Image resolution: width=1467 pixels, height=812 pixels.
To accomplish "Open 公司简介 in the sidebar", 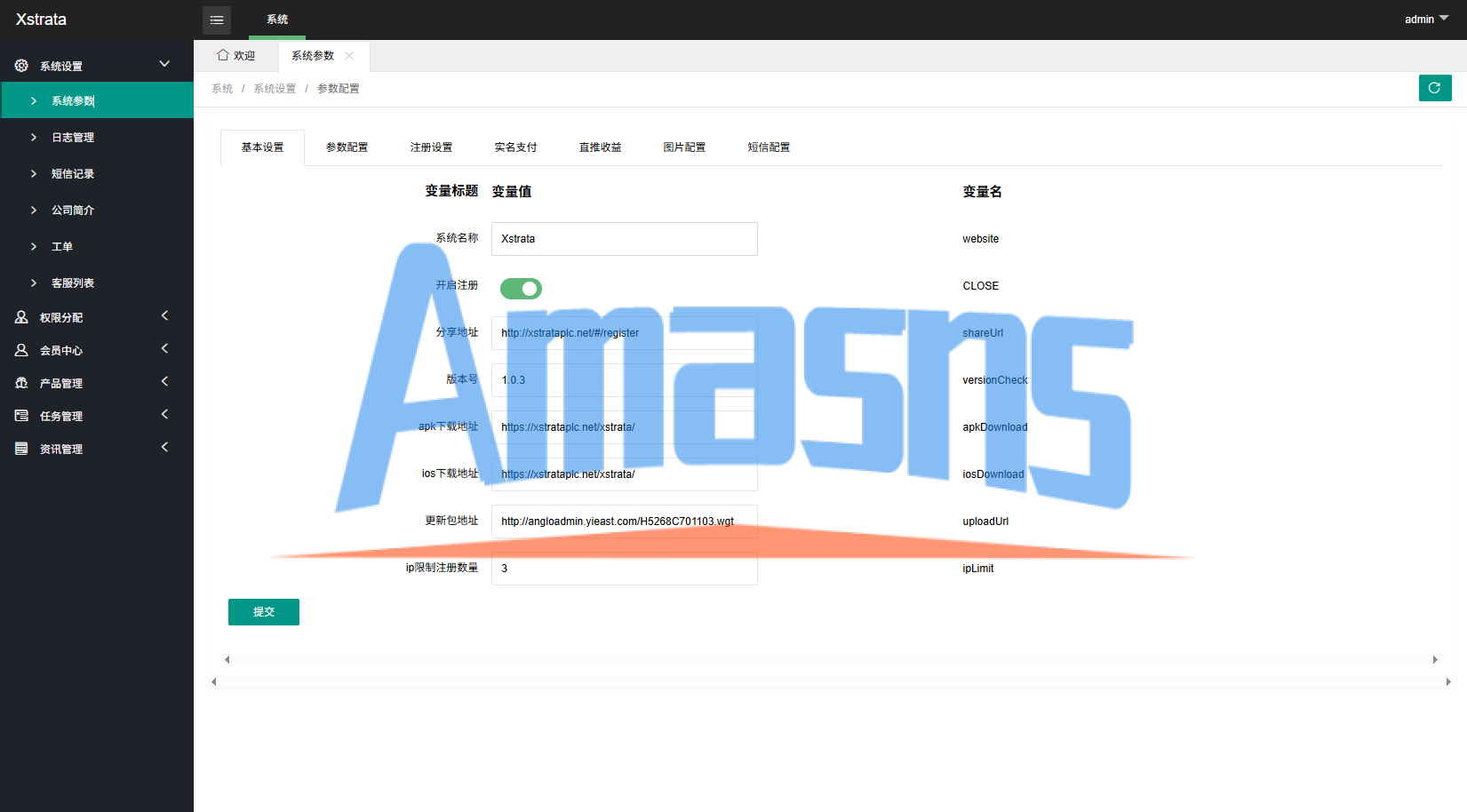I will click(x=97, y=211).
